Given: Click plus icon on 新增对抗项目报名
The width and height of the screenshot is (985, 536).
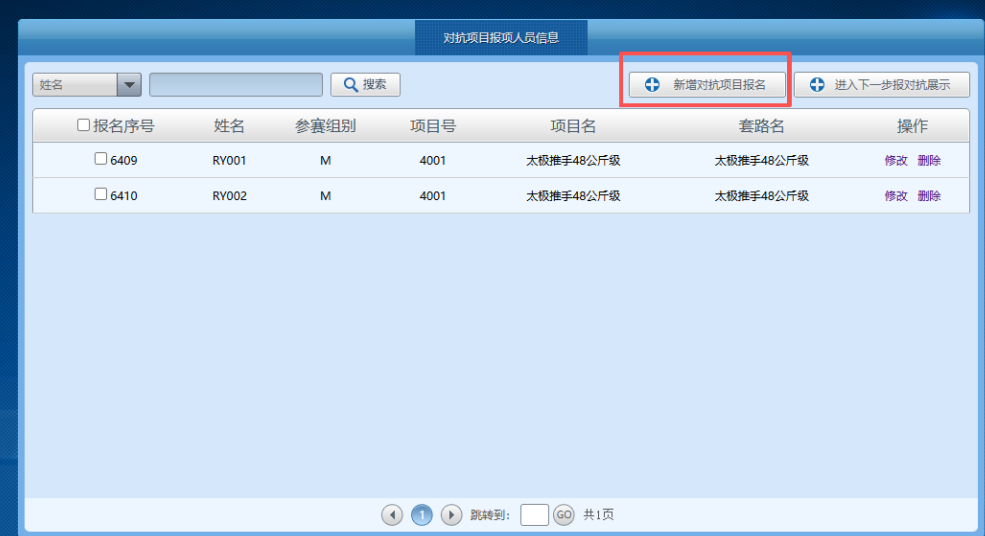Looking at the screenshot, I should (652, 85).
